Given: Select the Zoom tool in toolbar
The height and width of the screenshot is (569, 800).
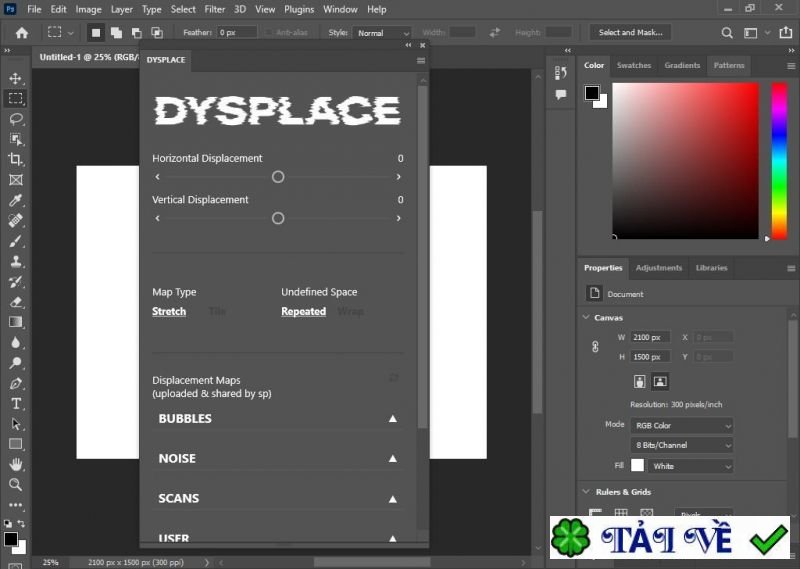Looking at the screenshot, I should (x=15, y=484).
